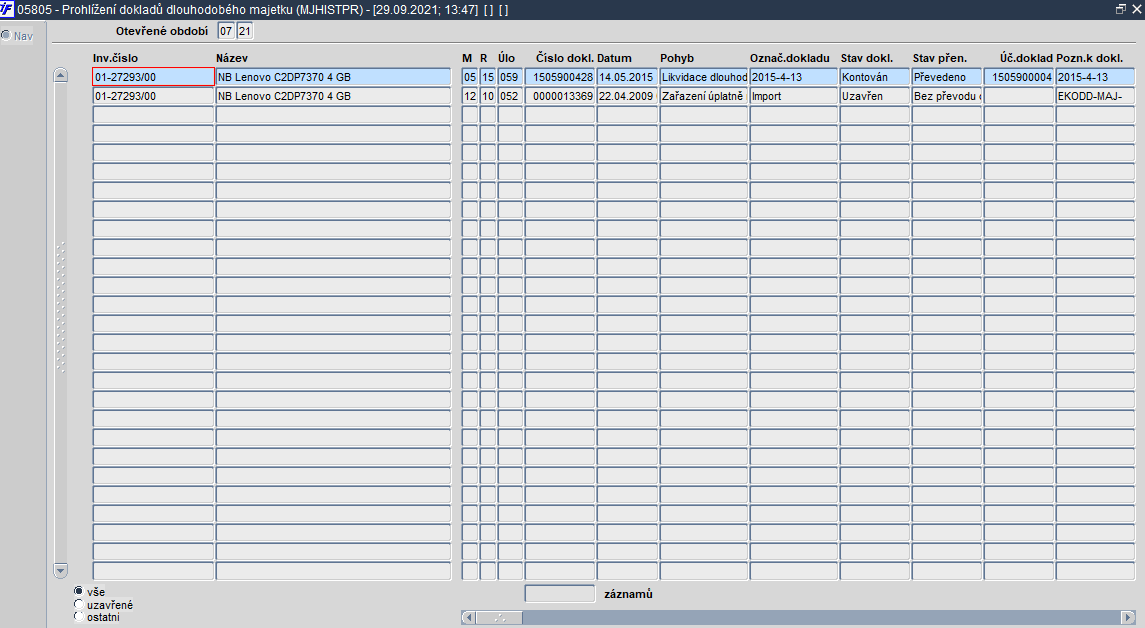Click the 'Import' designation cell
Image resolution: width=1145 pixels, height=628 pixels.
[x=794, y=96]
